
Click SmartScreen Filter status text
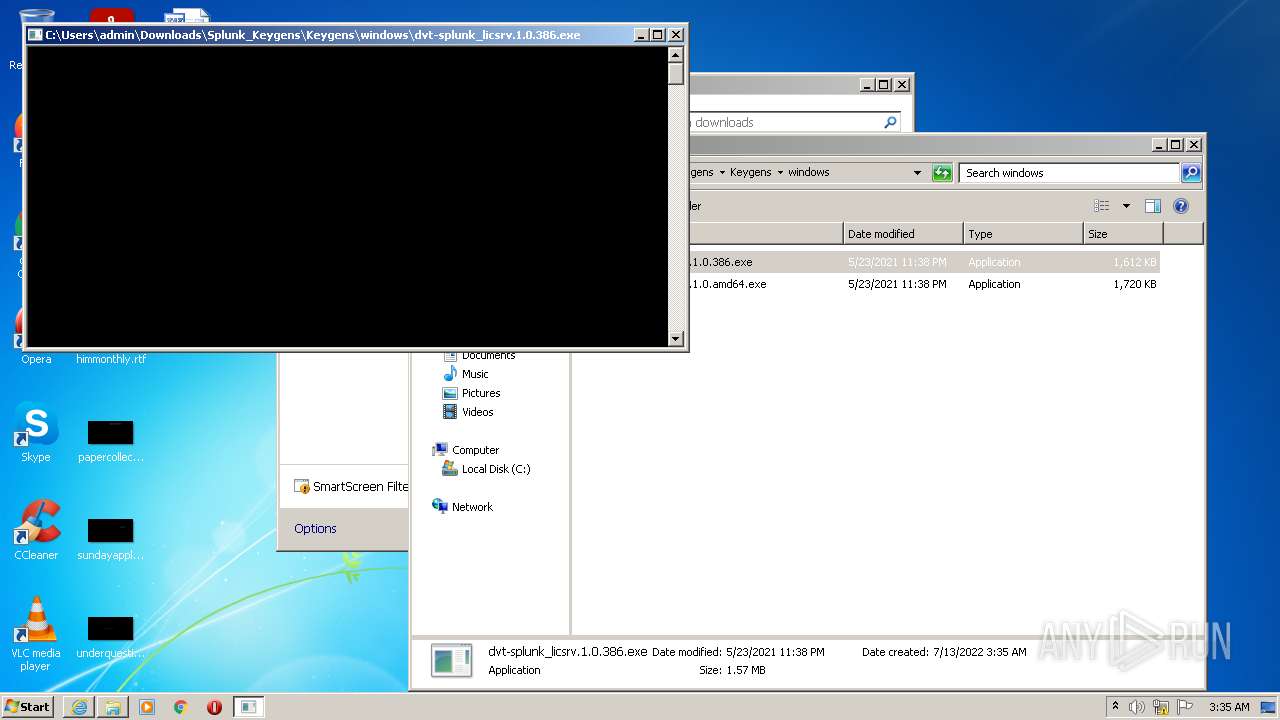pos(360,487)
